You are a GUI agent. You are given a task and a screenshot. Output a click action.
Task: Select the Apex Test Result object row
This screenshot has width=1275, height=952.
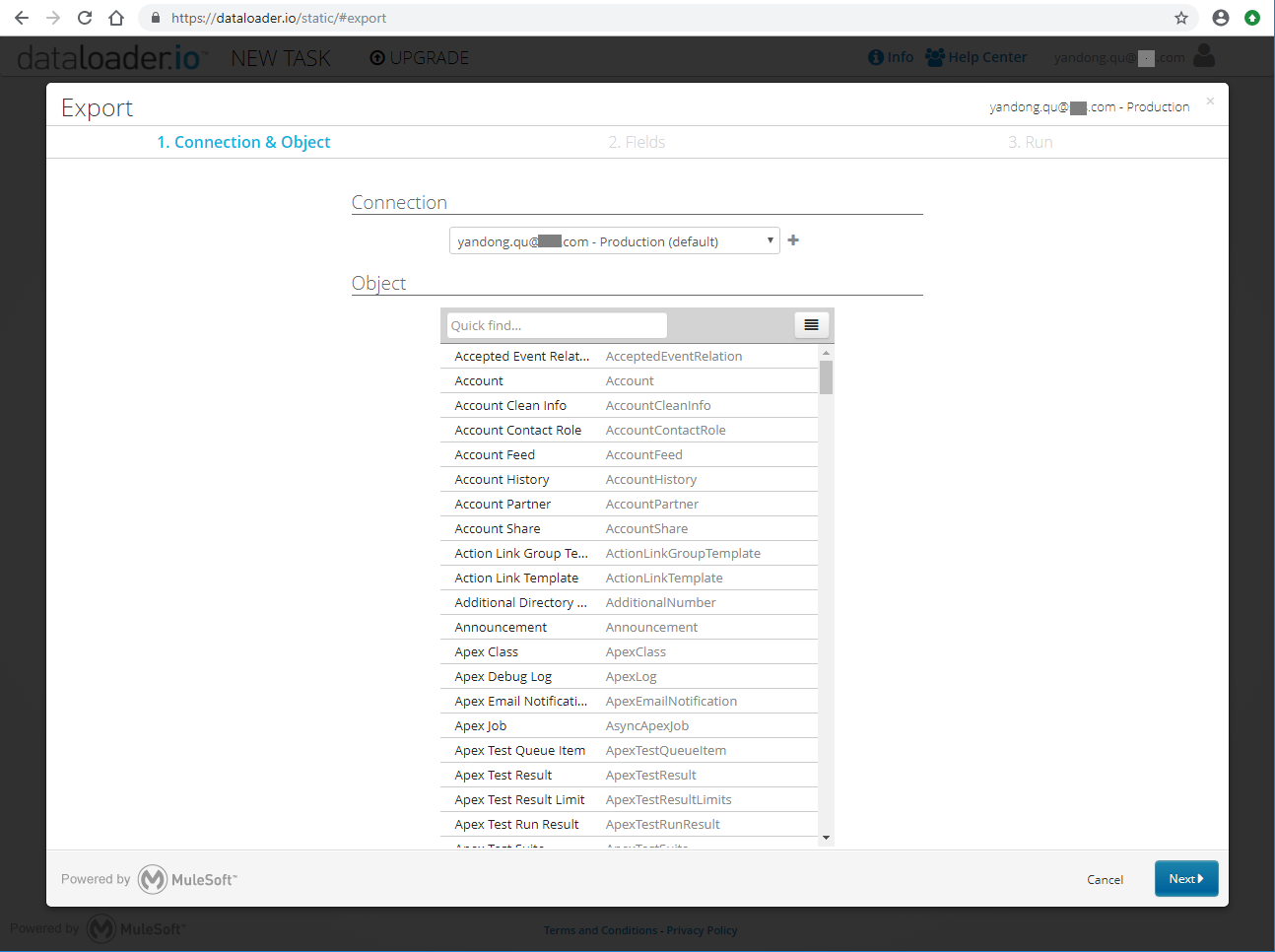tap(629, 775)
